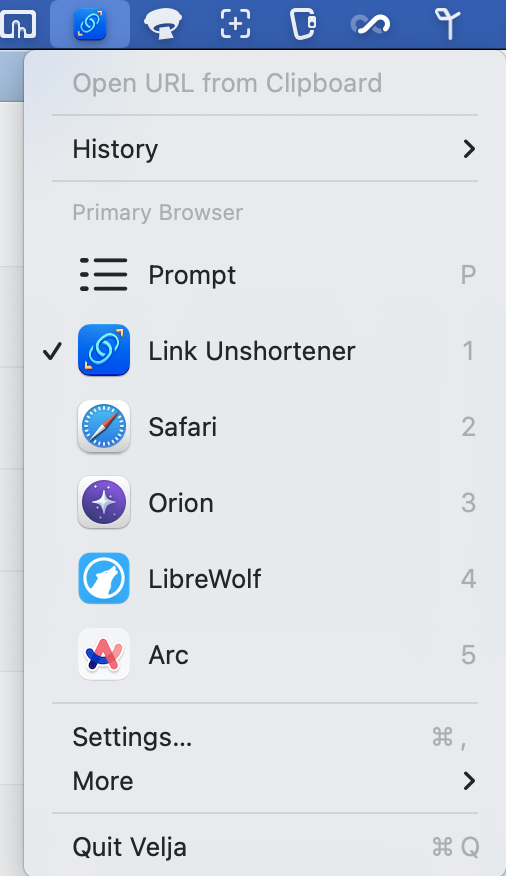This screenshot has height=876, width=506.
Task: Select Prompt as primary browser
Action: point(265,275)
